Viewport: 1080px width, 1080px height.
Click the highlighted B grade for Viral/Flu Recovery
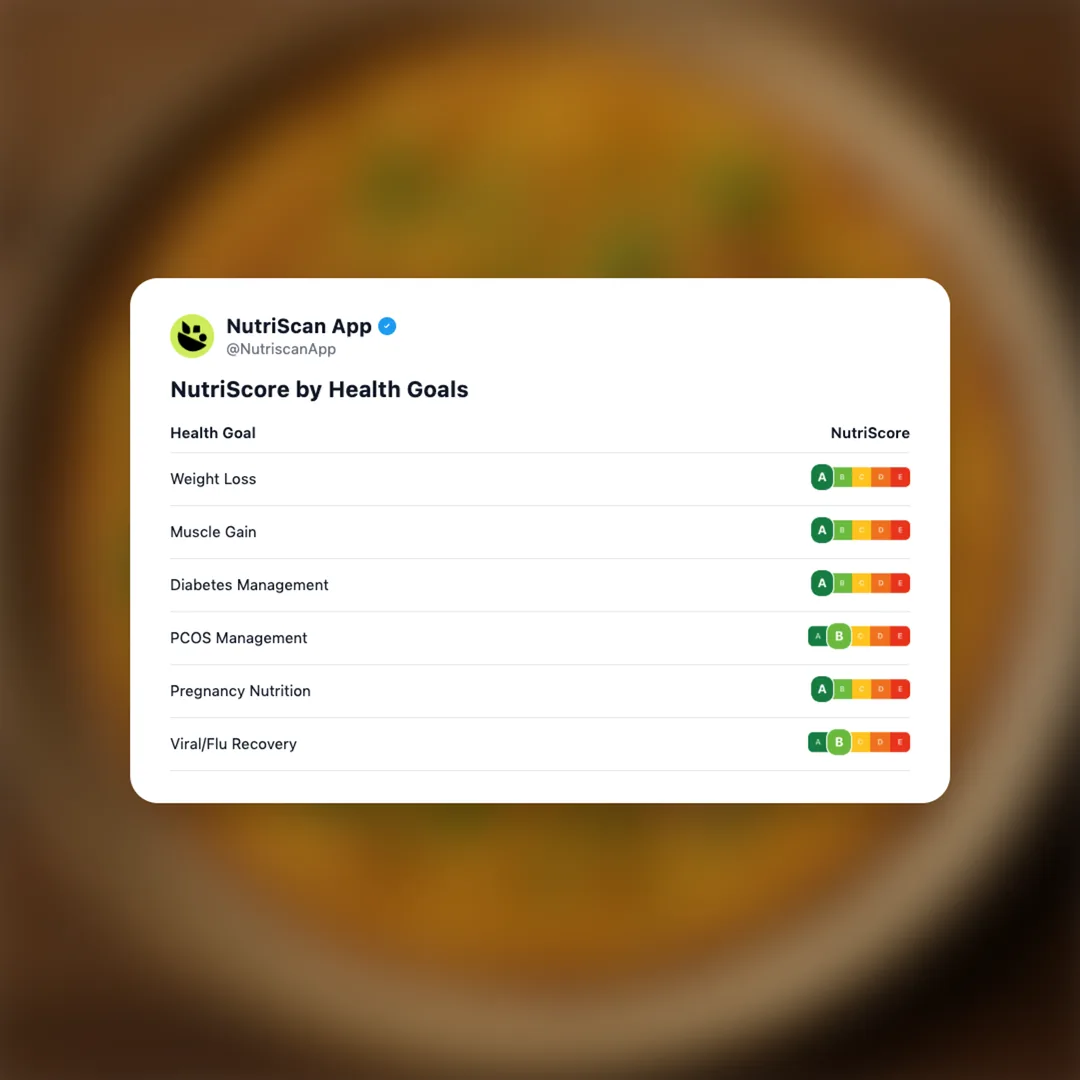839,742
